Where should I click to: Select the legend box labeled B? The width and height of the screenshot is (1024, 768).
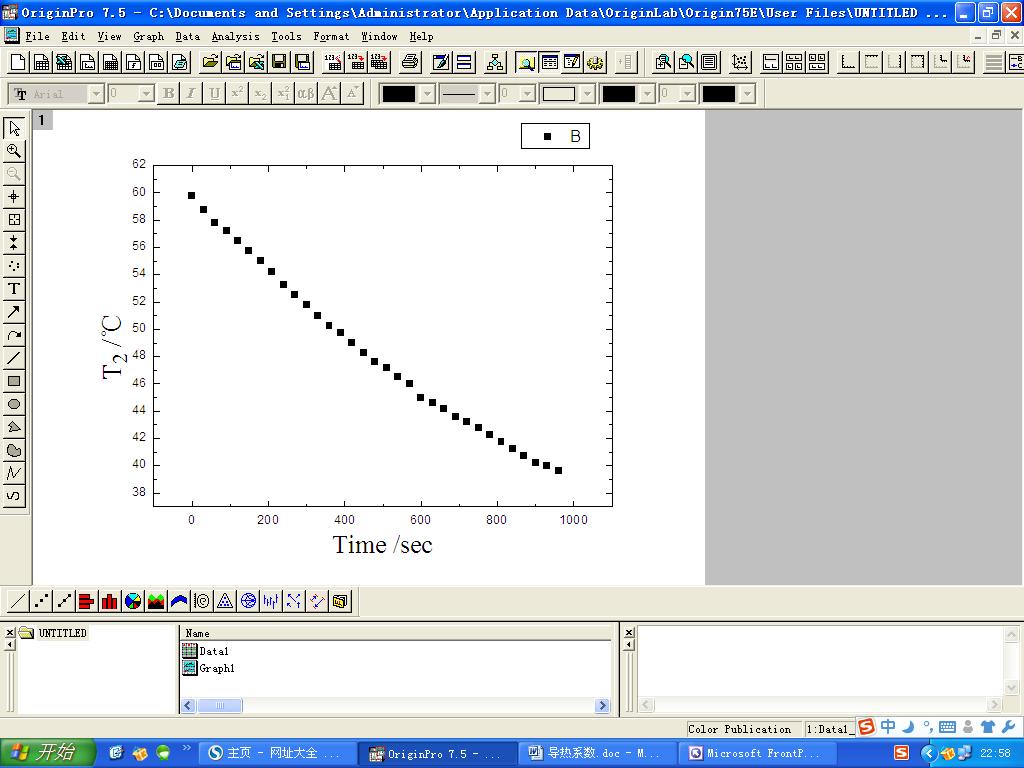[555, 136]
